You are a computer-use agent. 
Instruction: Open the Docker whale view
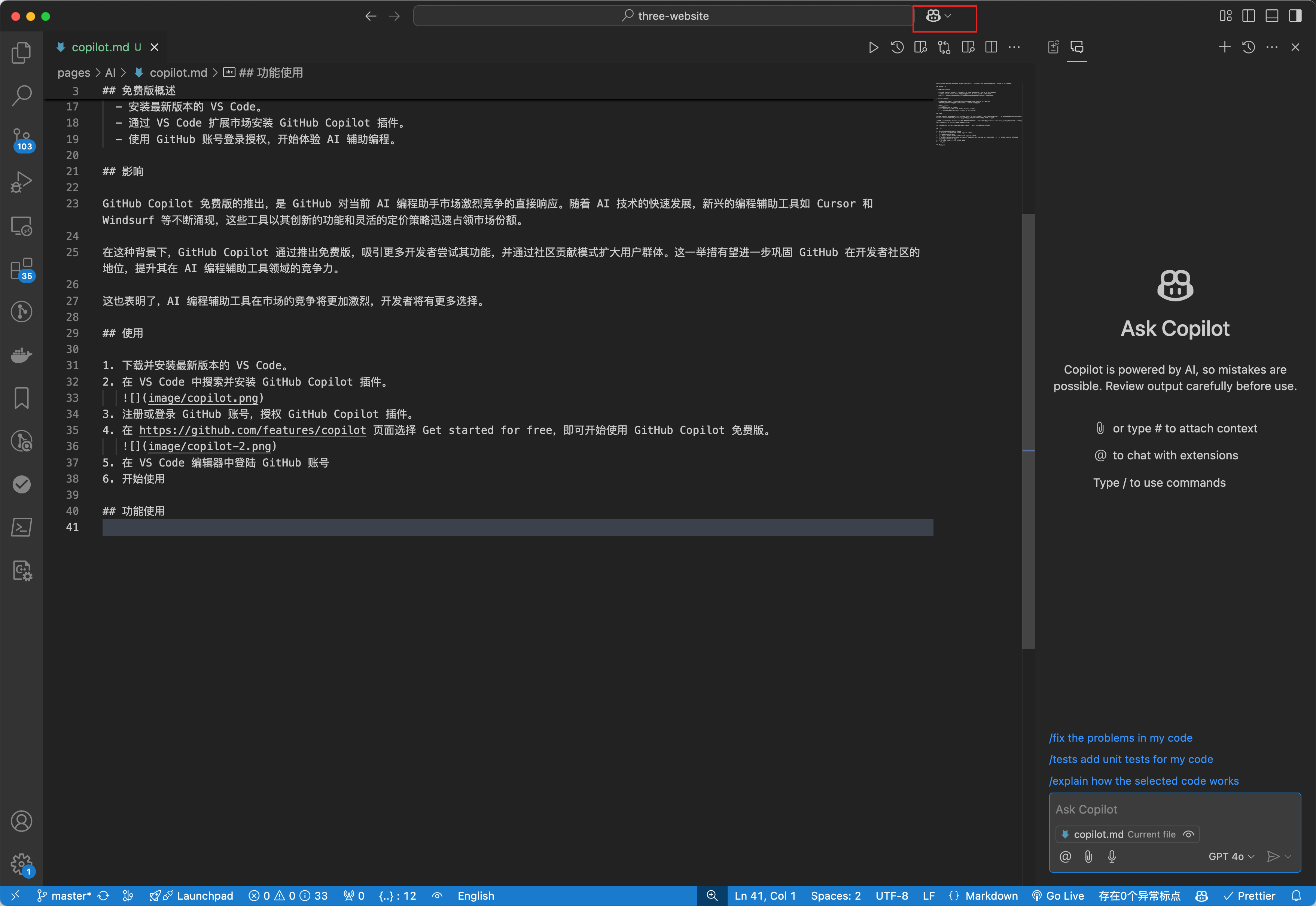(x=22, y=355)
